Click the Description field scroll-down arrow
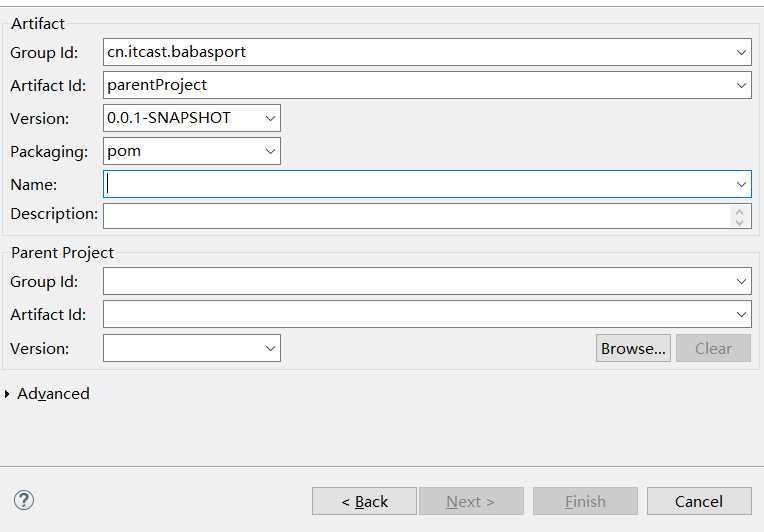Screen dimensions: 764x532 click(740, 221)
